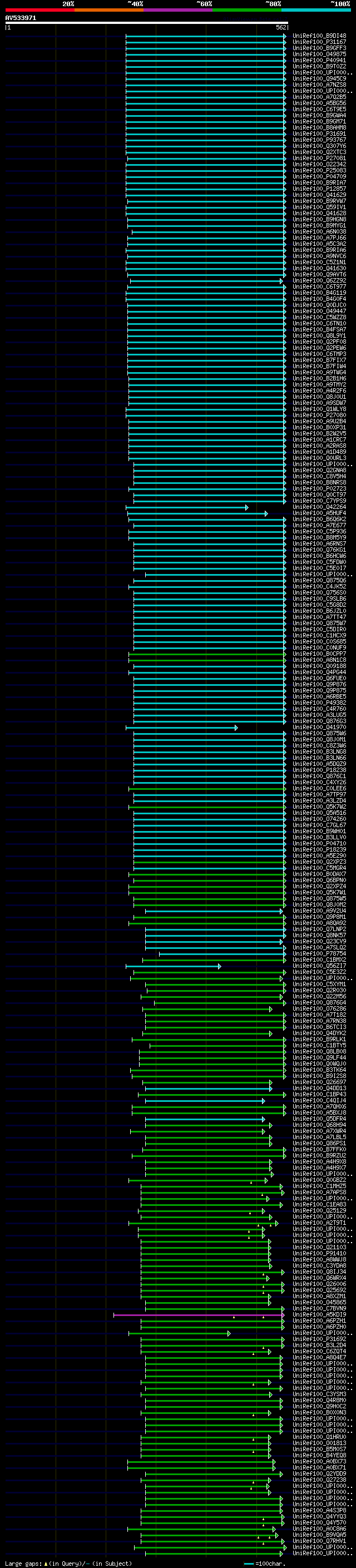Click hit UniRef100_Q945C9
The image size is (356, 1568).
[319, 78]
